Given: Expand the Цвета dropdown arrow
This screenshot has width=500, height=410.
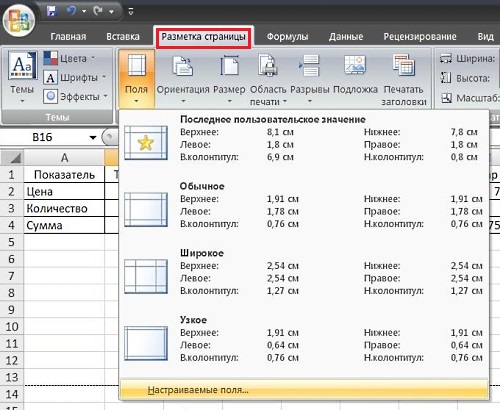Looking at the screenshot, I should point(93,58).
